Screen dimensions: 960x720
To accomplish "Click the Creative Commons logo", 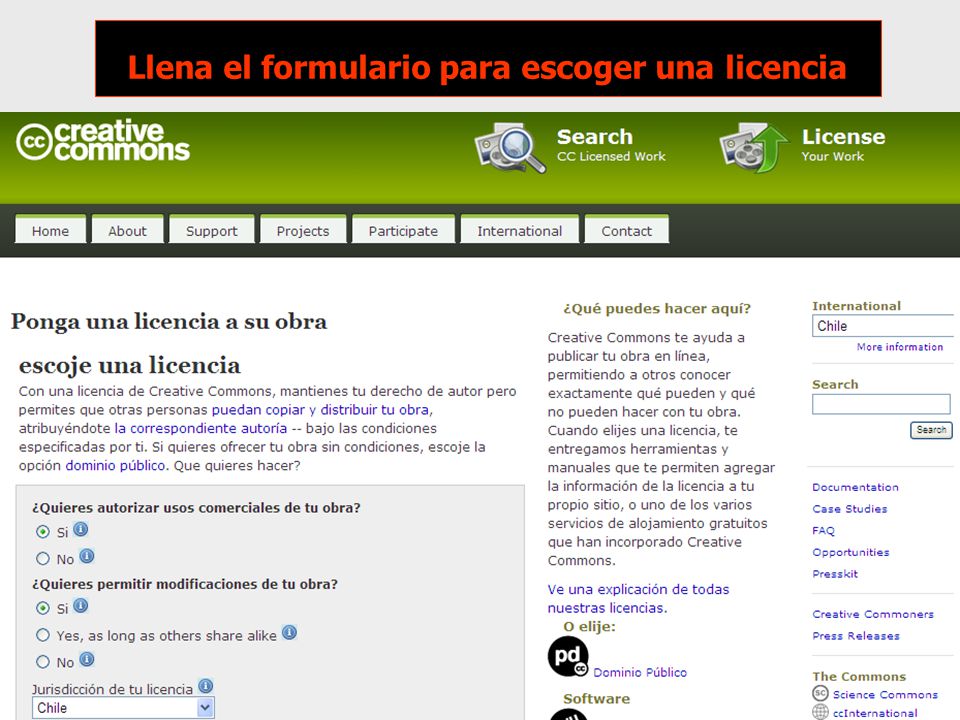I will pos(103,141).
